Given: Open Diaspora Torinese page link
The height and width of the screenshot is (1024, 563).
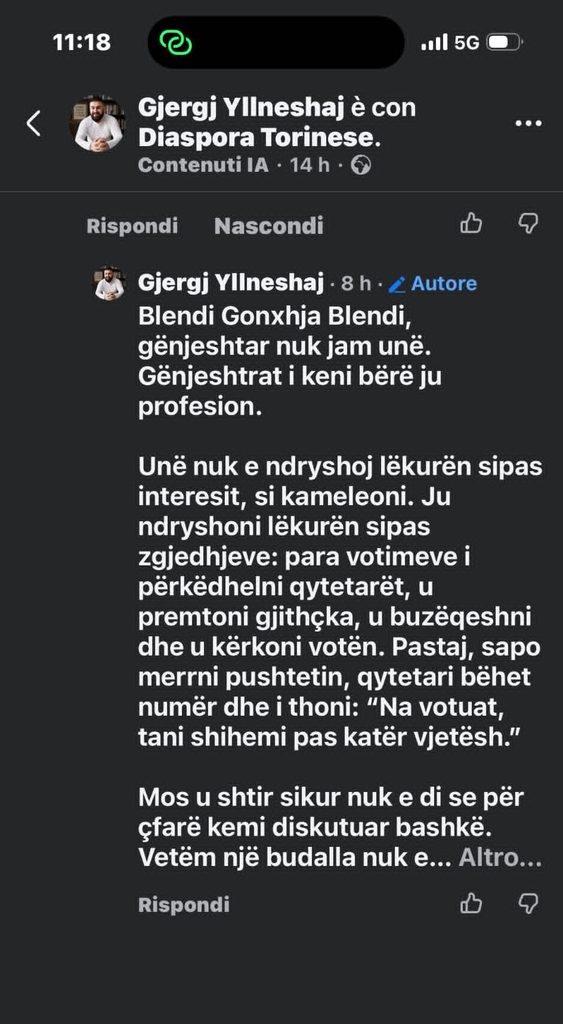Looking at the screenshot, I should (259, 138).
